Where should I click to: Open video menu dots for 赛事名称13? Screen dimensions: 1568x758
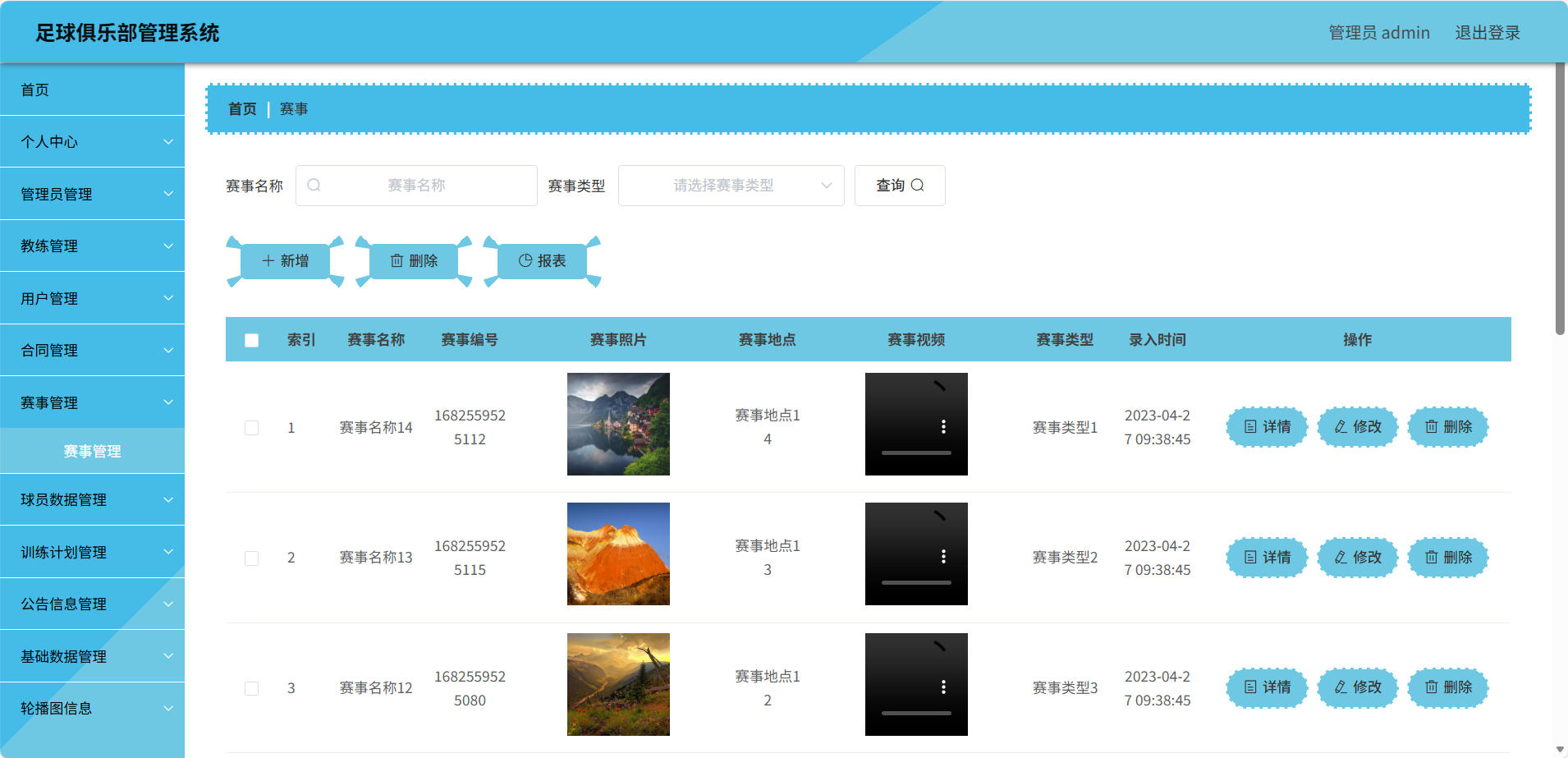pyautogui.click(x=943, y=557)
